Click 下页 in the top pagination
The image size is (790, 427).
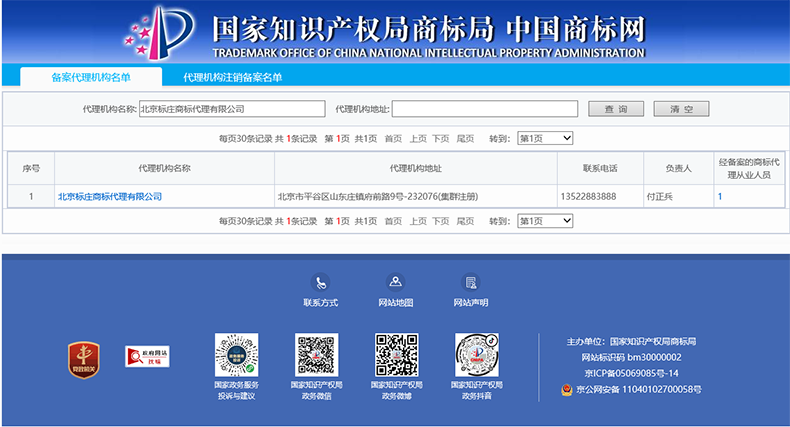[x=441, y=138]
